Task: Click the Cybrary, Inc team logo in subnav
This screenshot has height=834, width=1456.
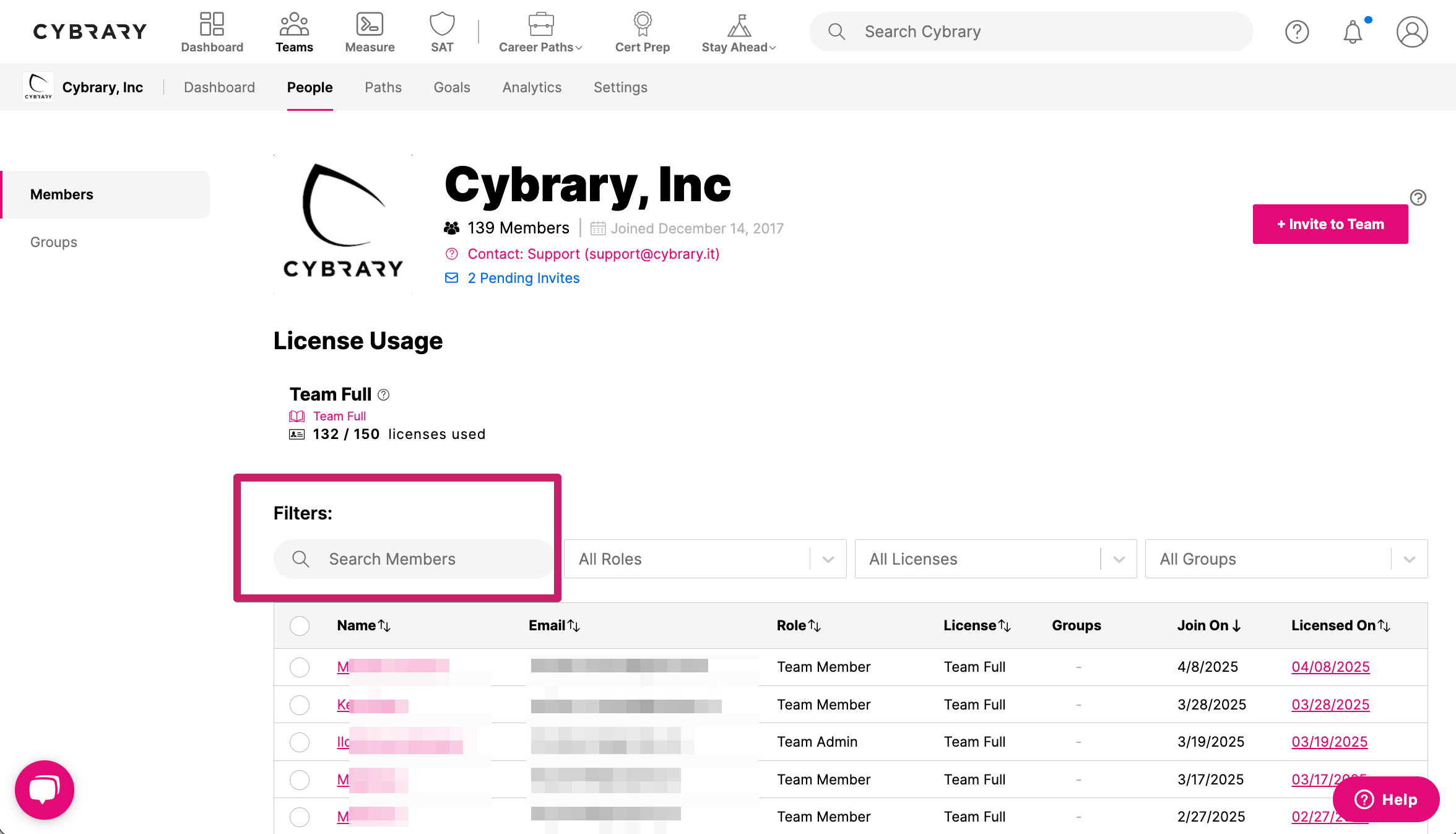Action: 38,87
